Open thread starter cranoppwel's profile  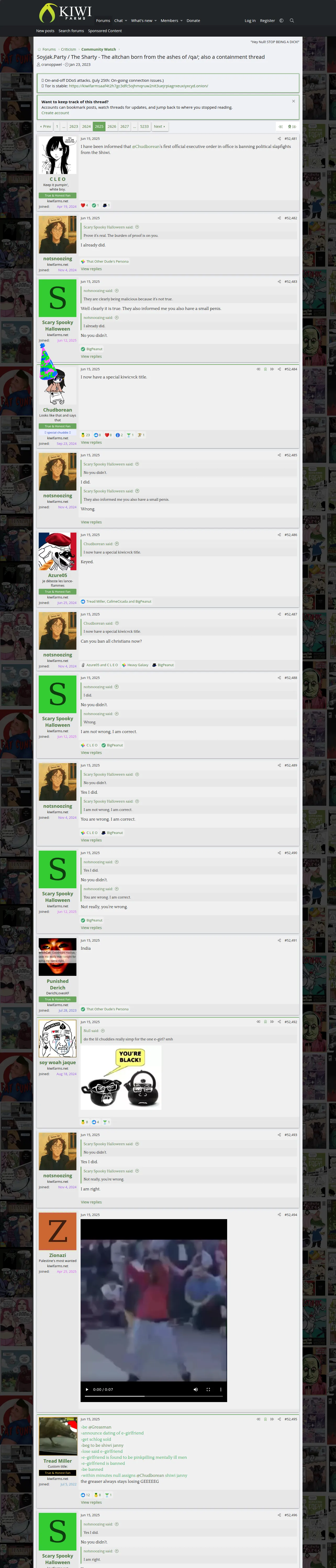tap(51, 65)
